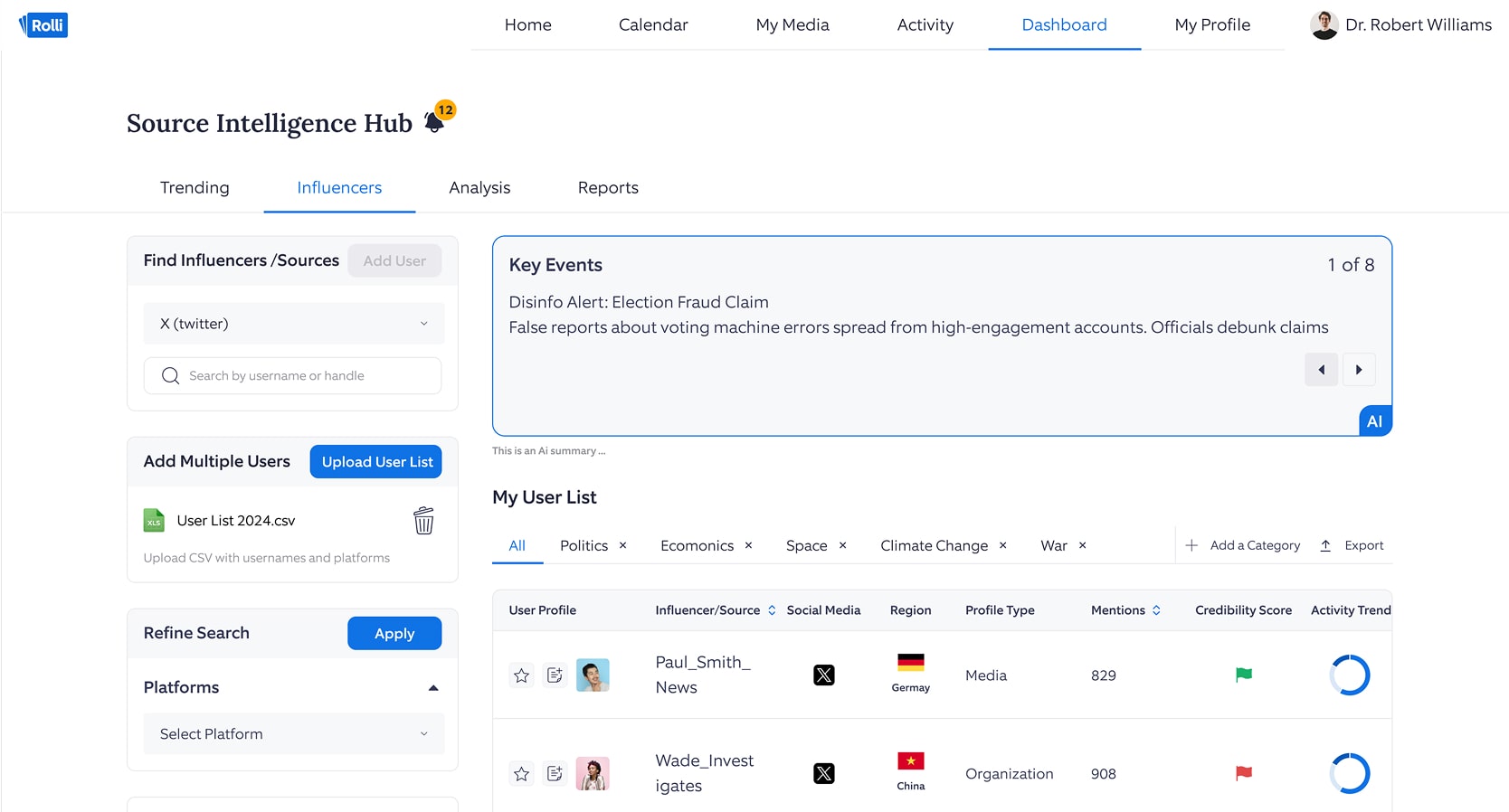Remove the War category tab
The image size is (1509, 812).
(x=1083, y=545)
